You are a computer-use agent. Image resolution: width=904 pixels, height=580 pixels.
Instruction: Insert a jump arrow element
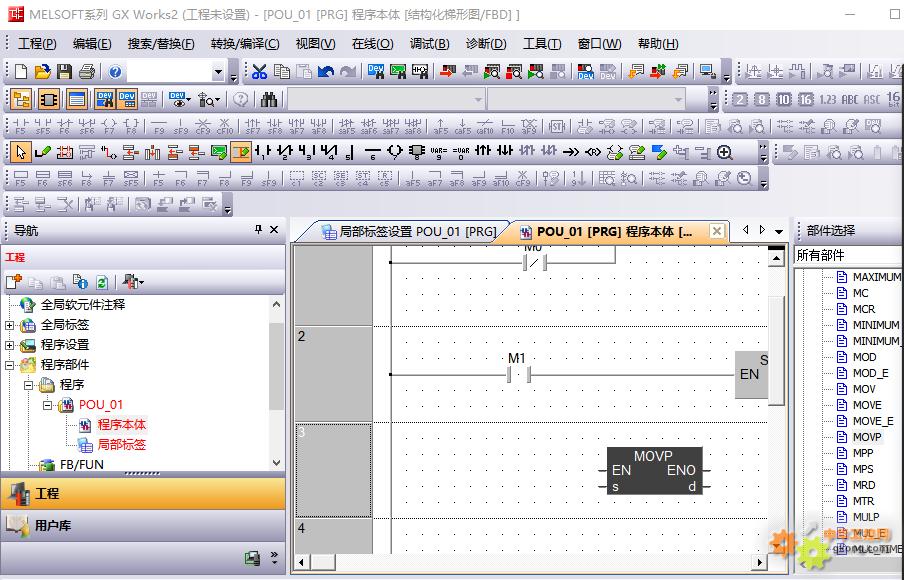571,152
